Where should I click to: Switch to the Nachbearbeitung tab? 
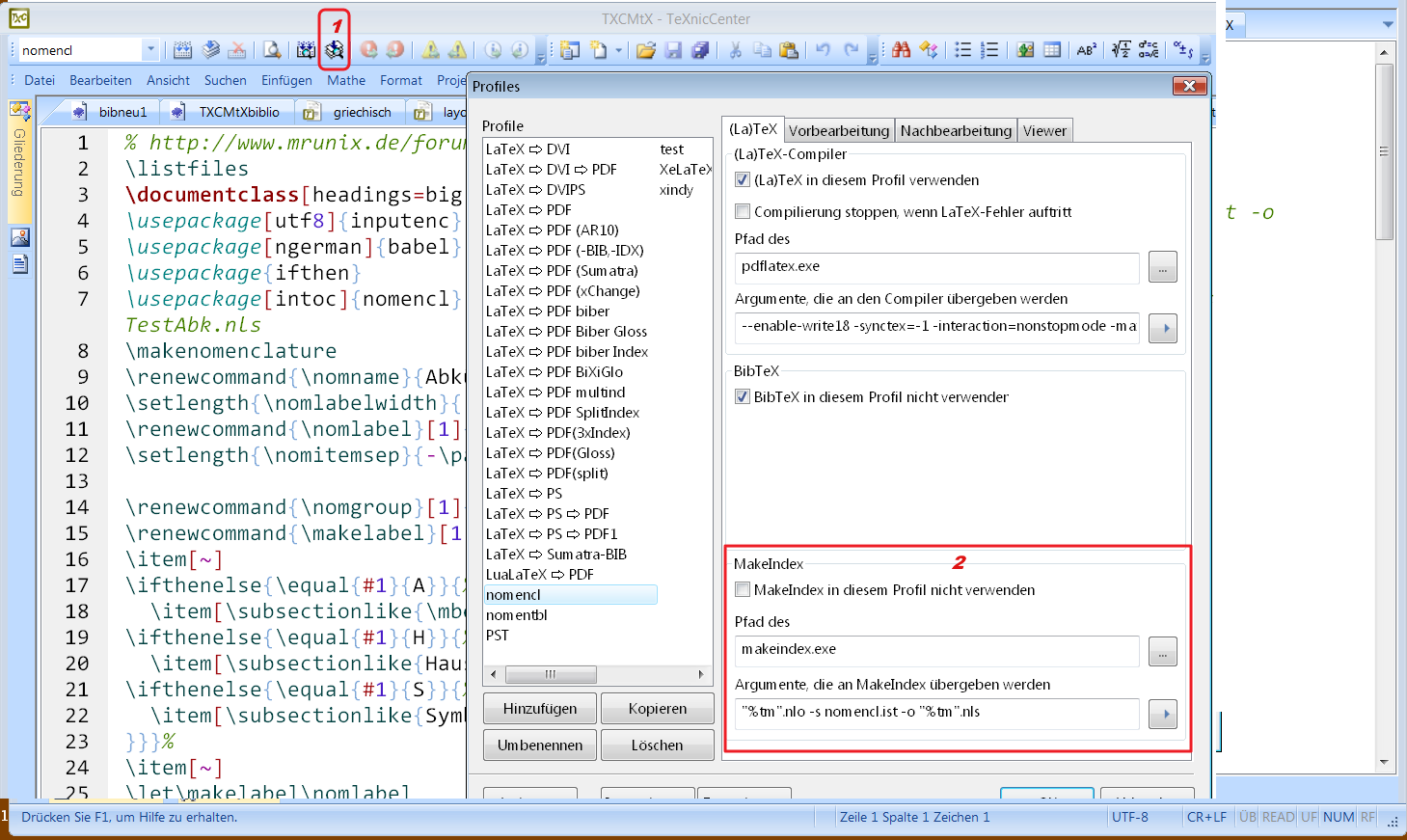point(956,130)
